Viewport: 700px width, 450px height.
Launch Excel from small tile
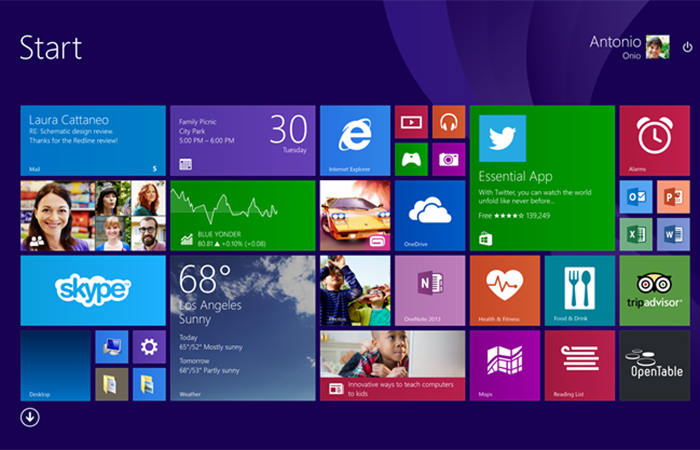(x=636, y=234)
